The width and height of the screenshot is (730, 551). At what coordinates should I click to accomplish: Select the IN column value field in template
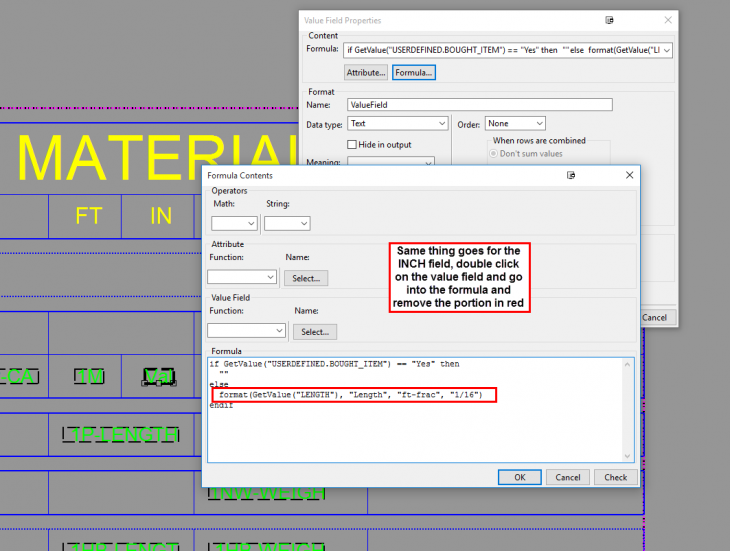coord(158,376)
